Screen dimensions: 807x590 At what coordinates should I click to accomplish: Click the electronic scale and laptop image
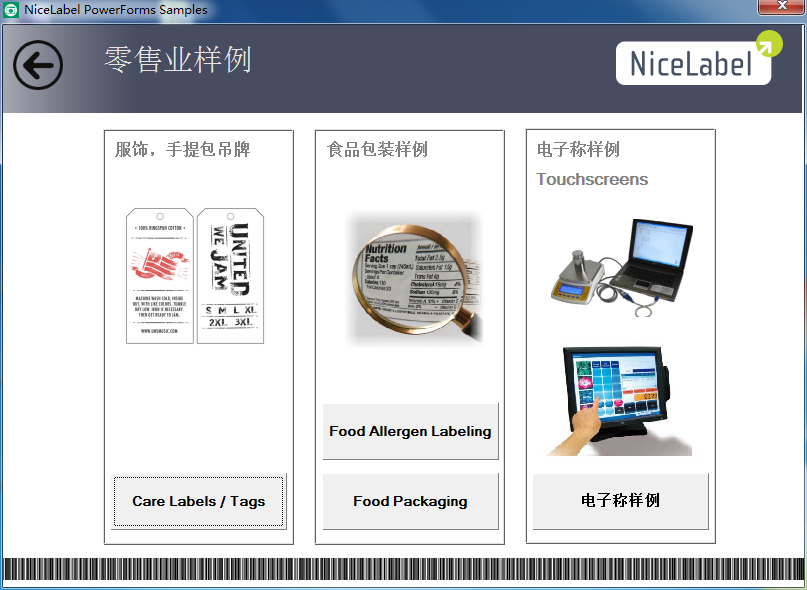(x=620, y=268)
